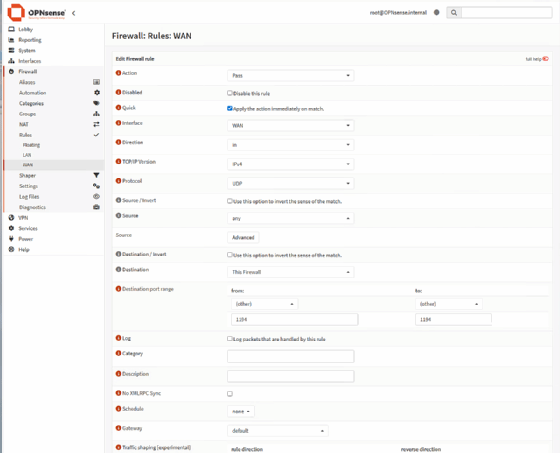Click the Description input field

tap(290, 376)
